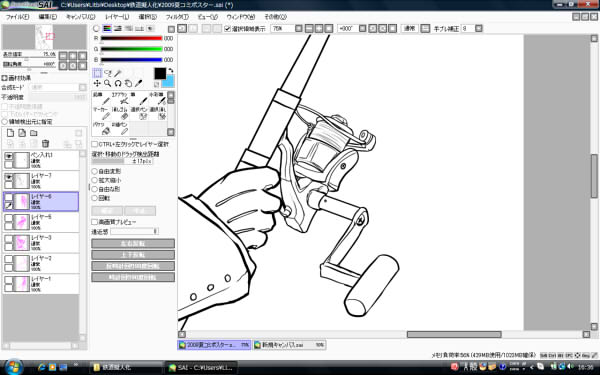600x375 pixels.
Task: Choose the bucket fill tool
Action: pos(101,129)
